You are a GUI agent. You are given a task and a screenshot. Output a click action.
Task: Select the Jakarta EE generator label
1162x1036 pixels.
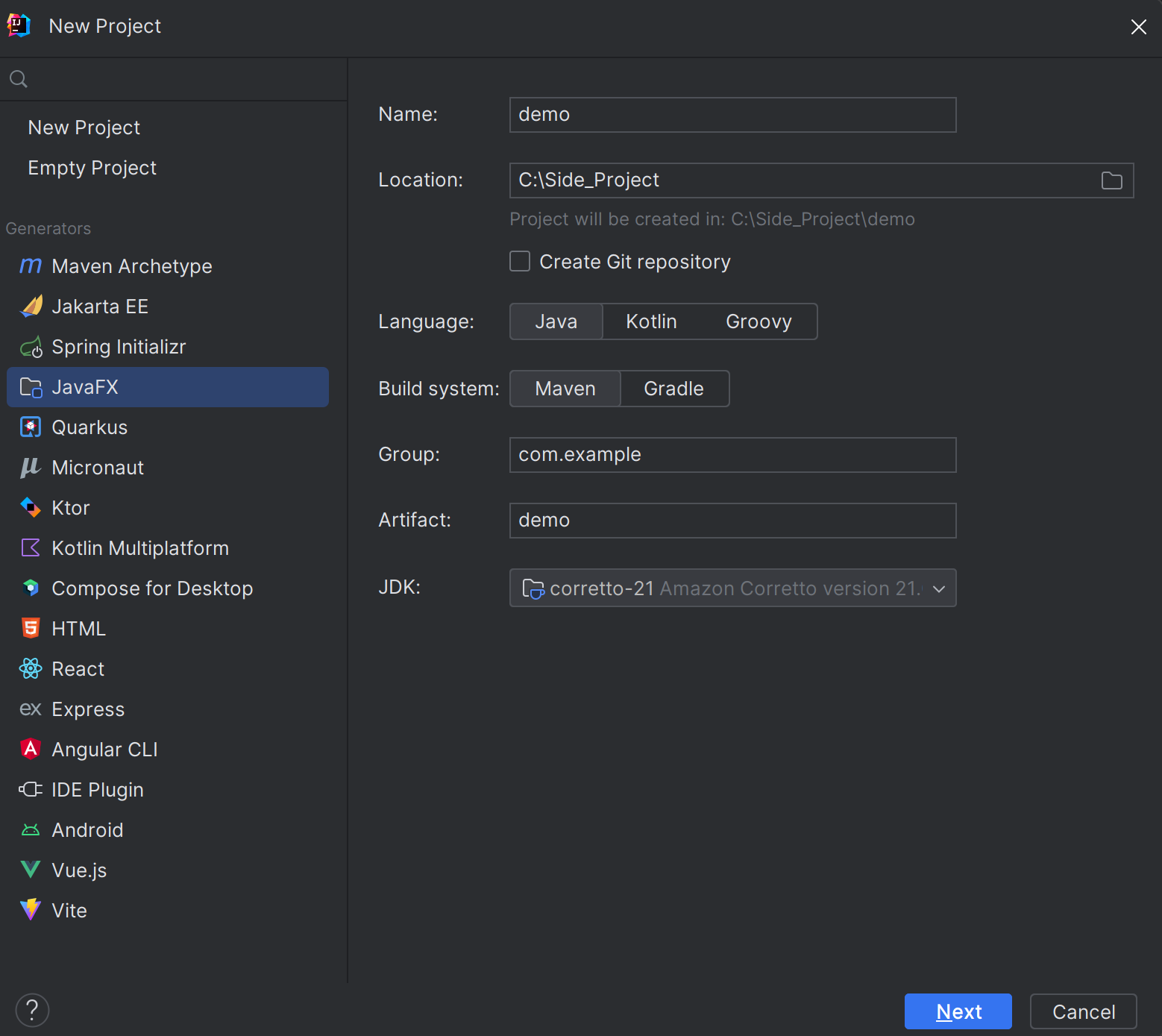click(100, 307)
